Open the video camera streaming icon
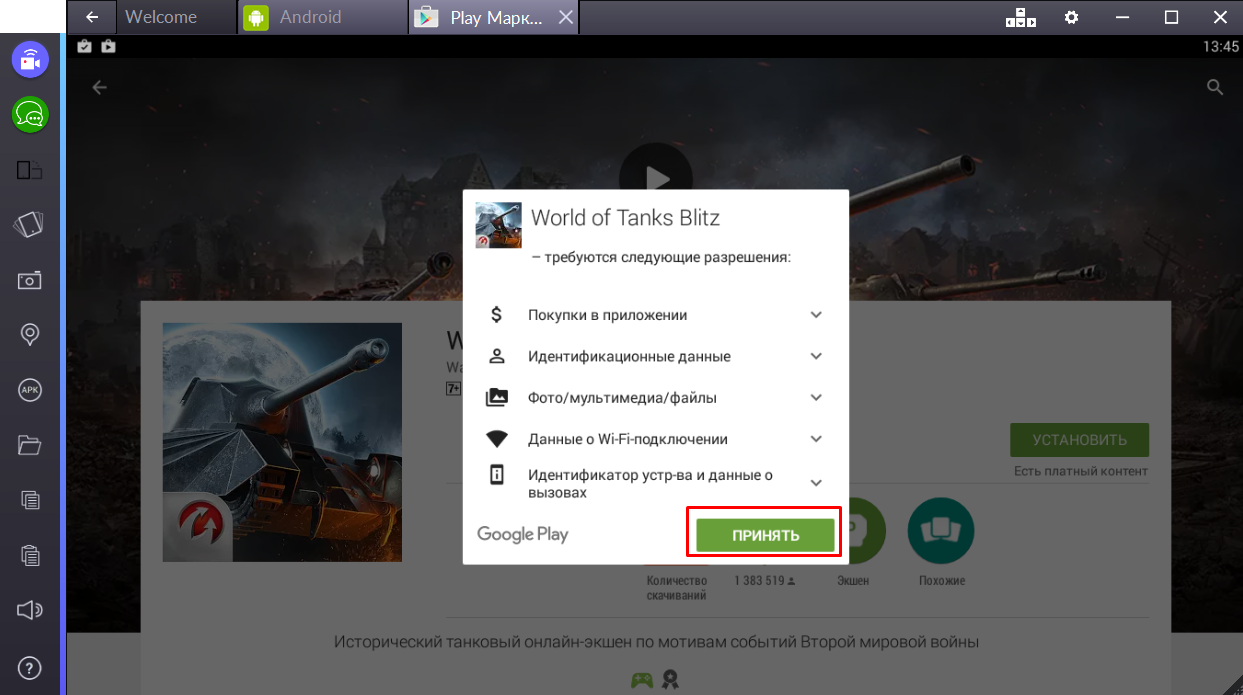This screenshot has width=1243, height=695. tap(30, 60)
